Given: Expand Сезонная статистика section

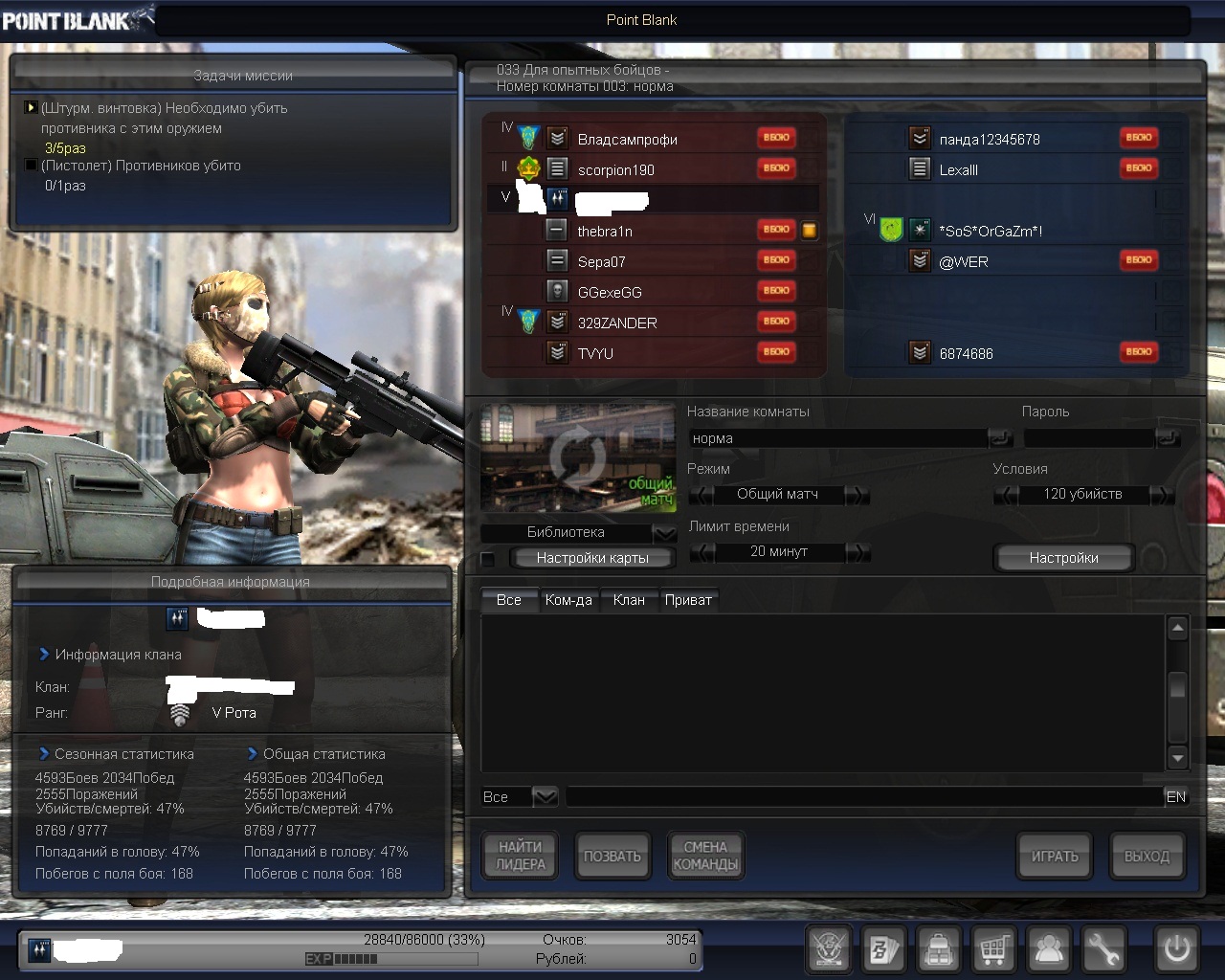Looking at the screenshot, I should [x=43, y=754].
